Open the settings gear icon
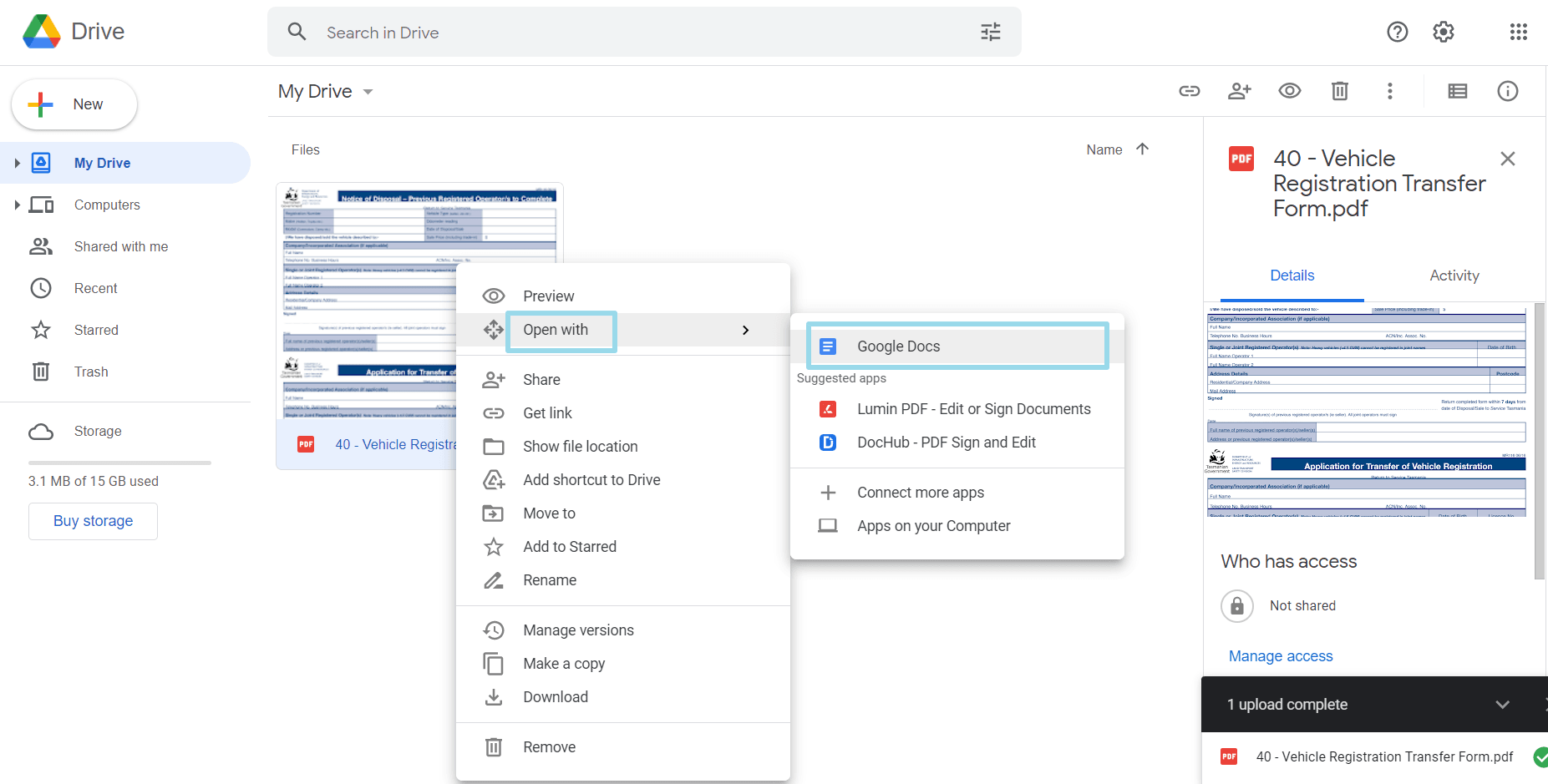This screenshot has width=1548, height=784. tap(1444, 32)
